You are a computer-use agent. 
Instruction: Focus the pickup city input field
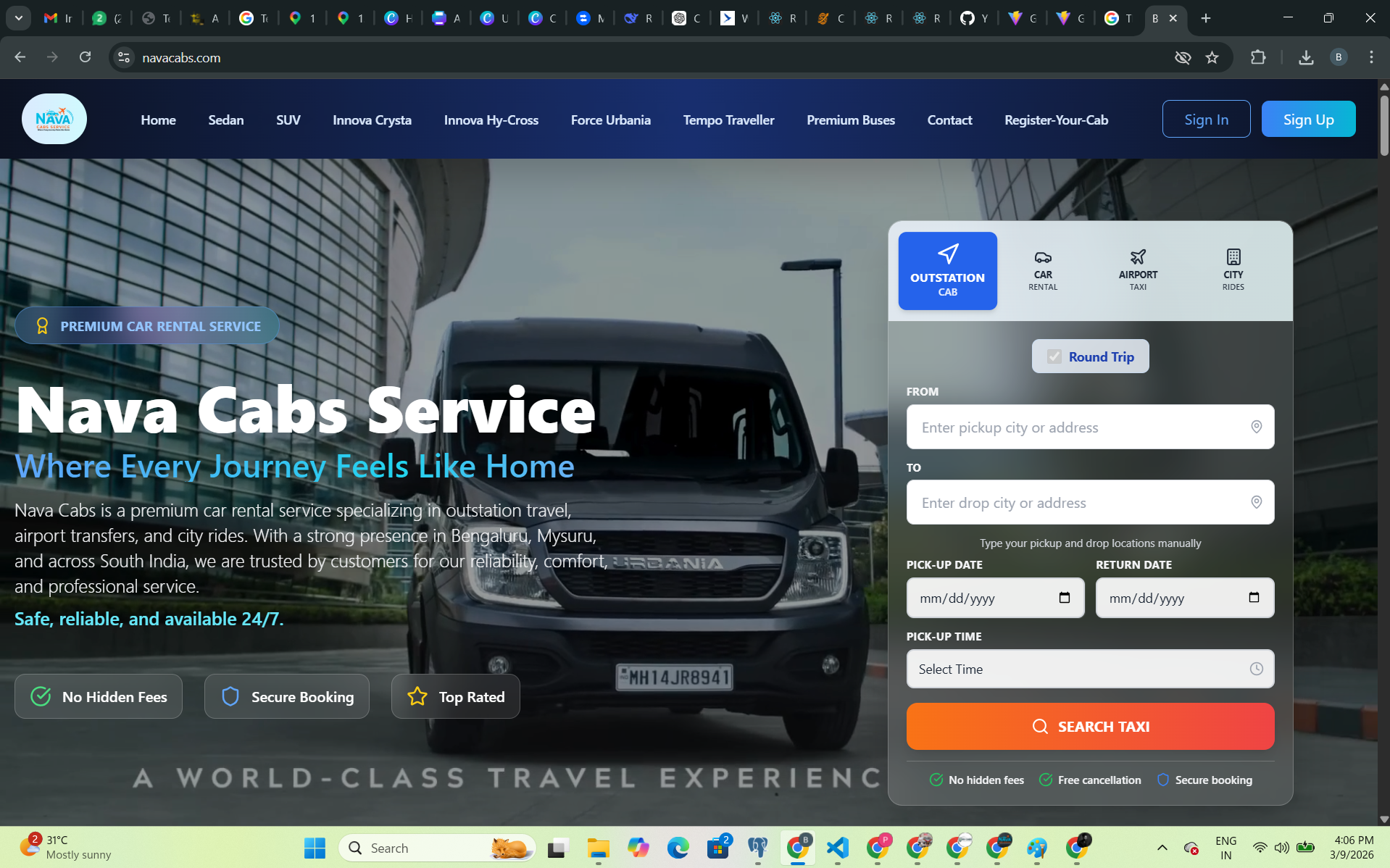[1090, 427]
